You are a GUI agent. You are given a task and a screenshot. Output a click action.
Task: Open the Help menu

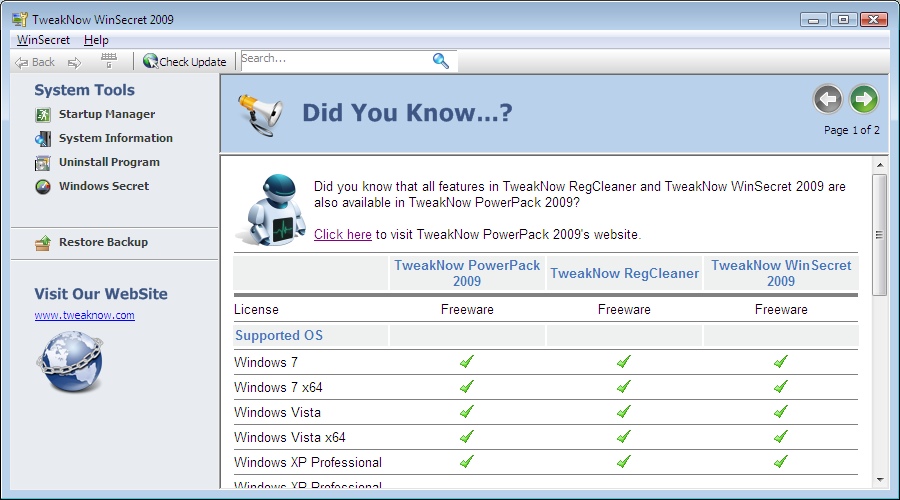[96, 40]
